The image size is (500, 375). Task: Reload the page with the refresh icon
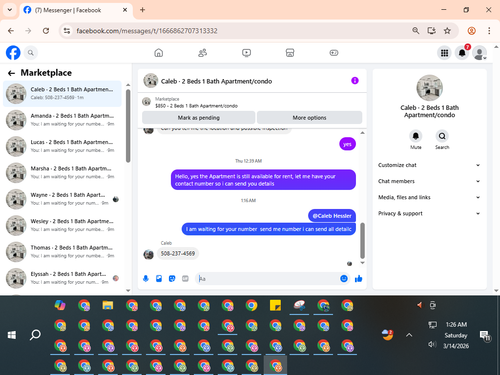46,31
